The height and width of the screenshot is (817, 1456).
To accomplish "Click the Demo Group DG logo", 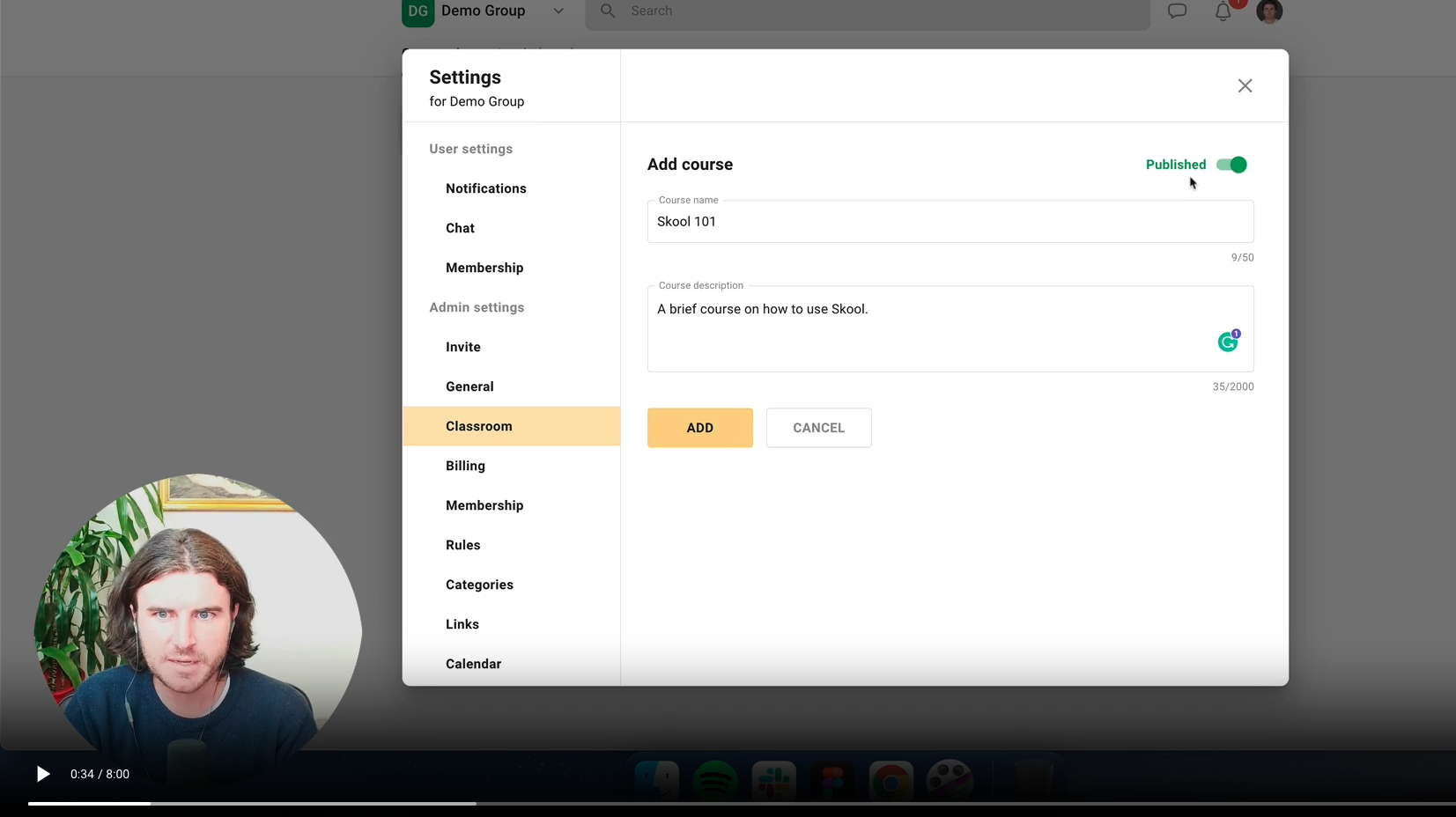I will point(418,12).
